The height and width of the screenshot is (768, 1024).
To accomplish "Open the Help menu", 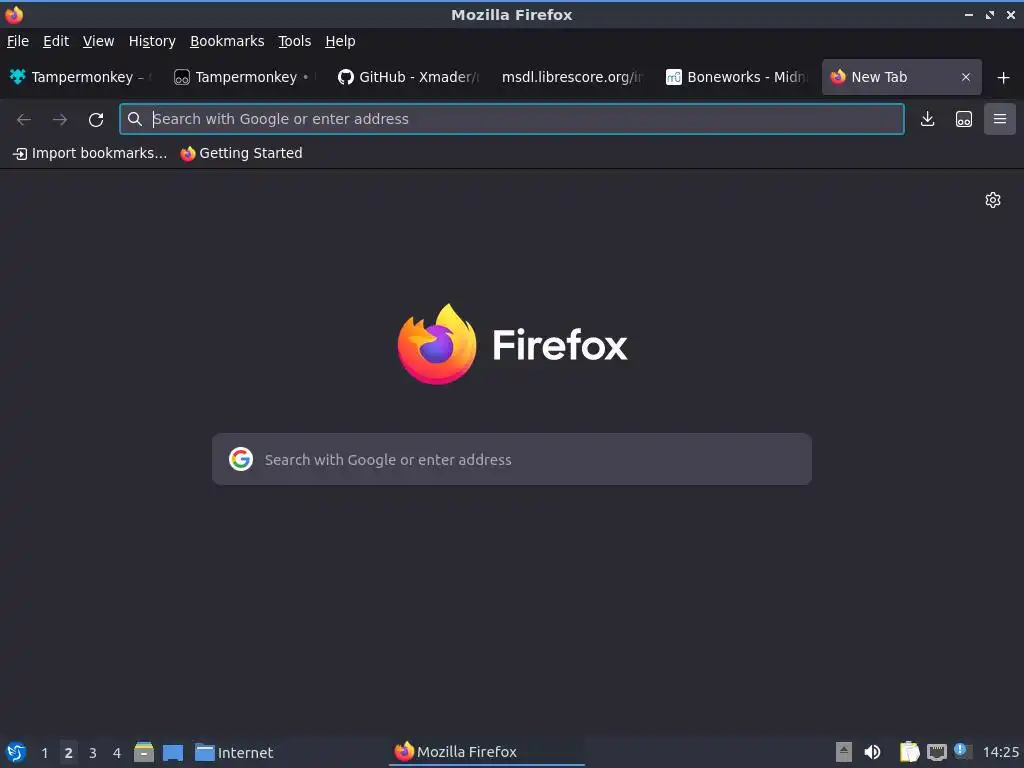I will click(340, 41).
